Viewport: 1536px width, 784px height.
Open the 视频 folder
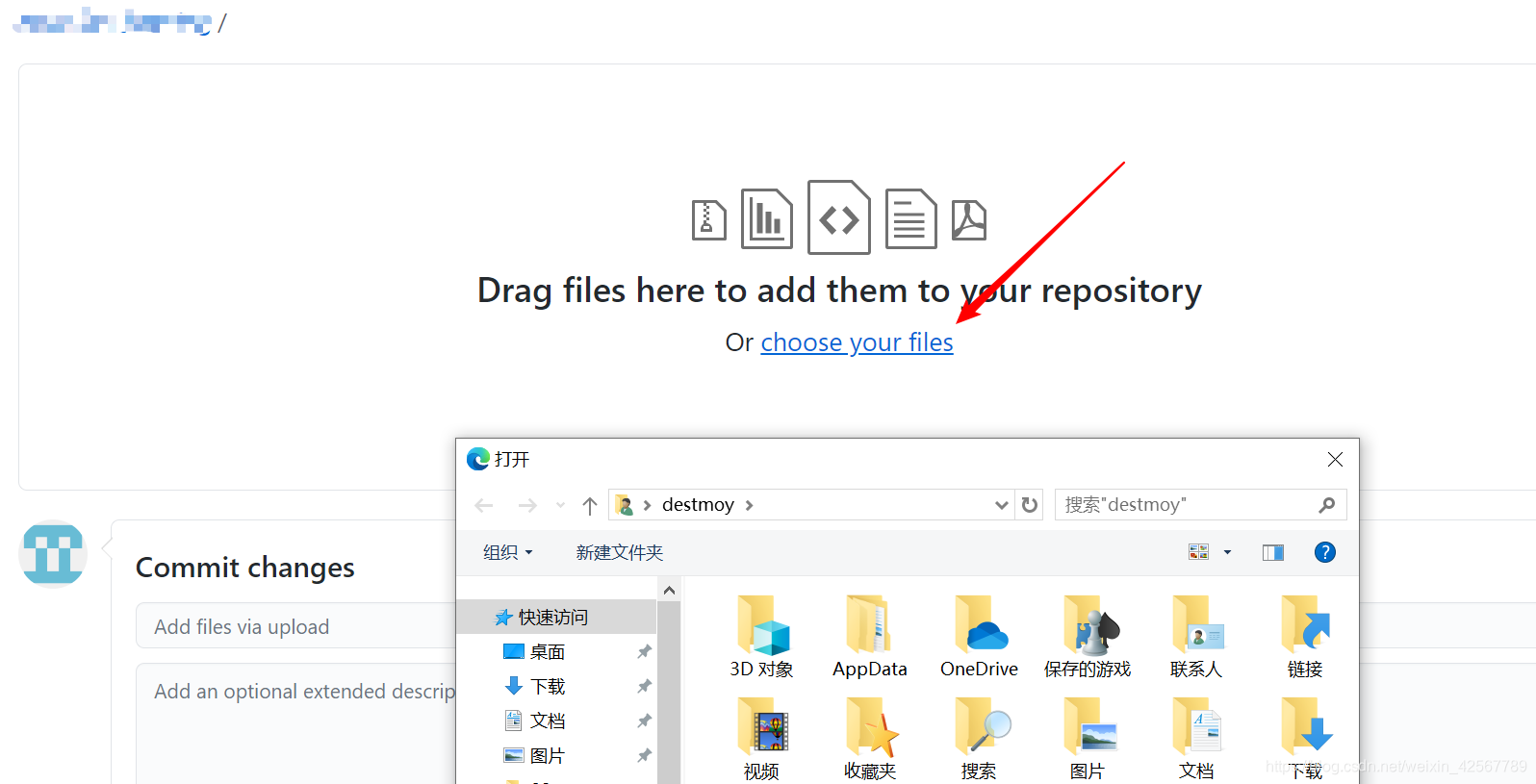(x=761, y=739)
